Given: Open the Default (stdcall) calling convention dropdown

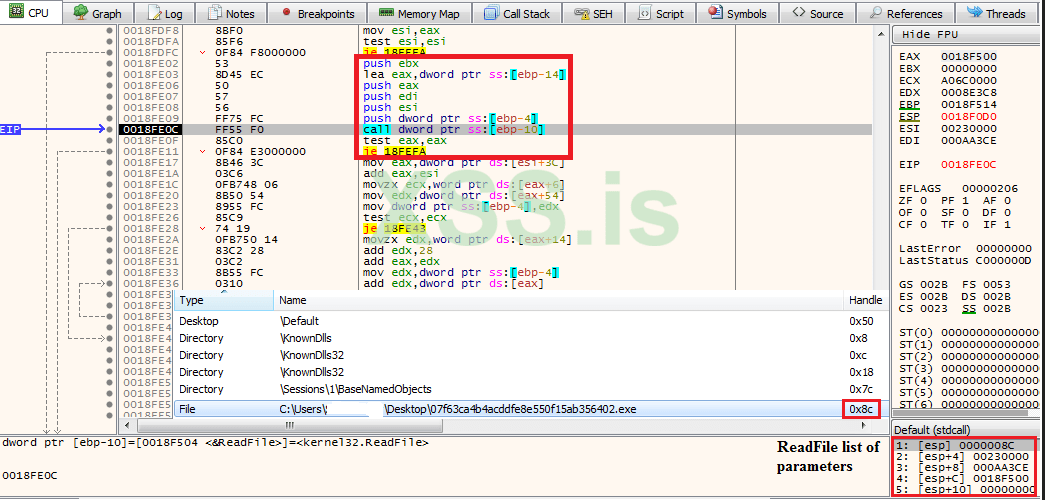Looking at the screenshot, I should point(963,429).
